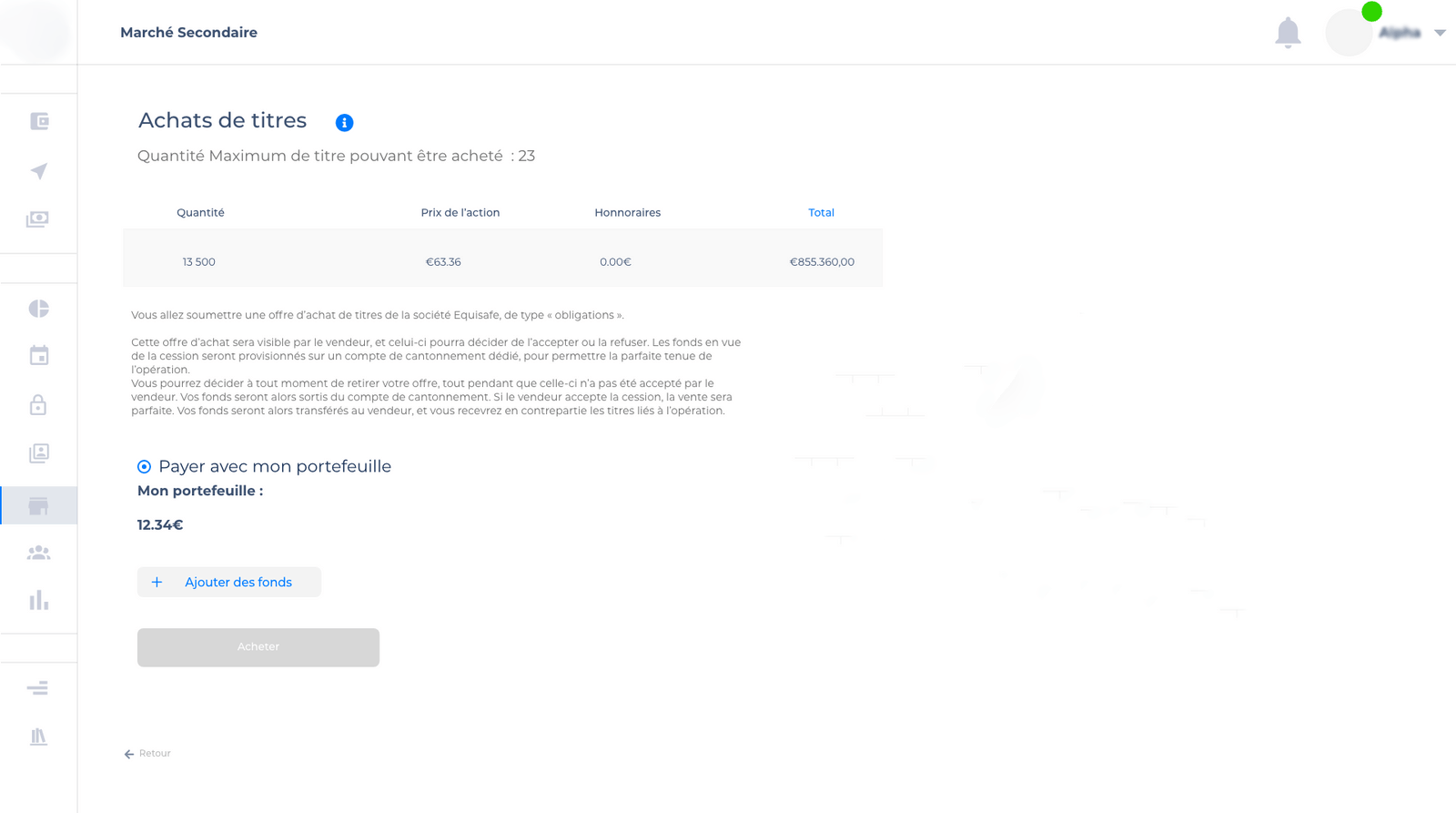The image size is (1456, 813).
Task: Click the paper-plane navigation icon
Action: point(39,171)
